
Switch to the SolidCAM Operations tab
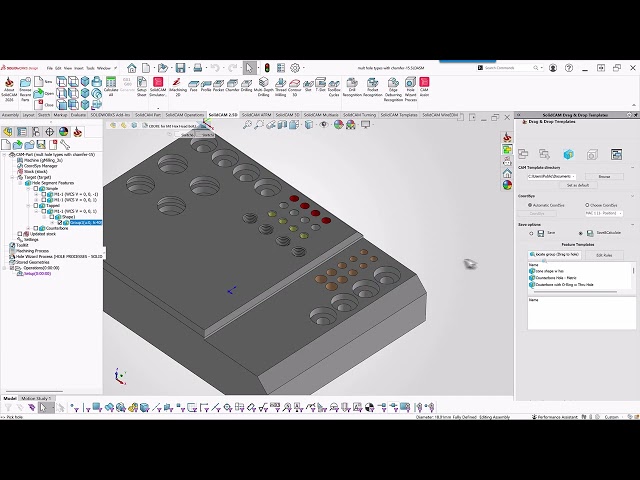pyautogui.click(x=185, y=115)
